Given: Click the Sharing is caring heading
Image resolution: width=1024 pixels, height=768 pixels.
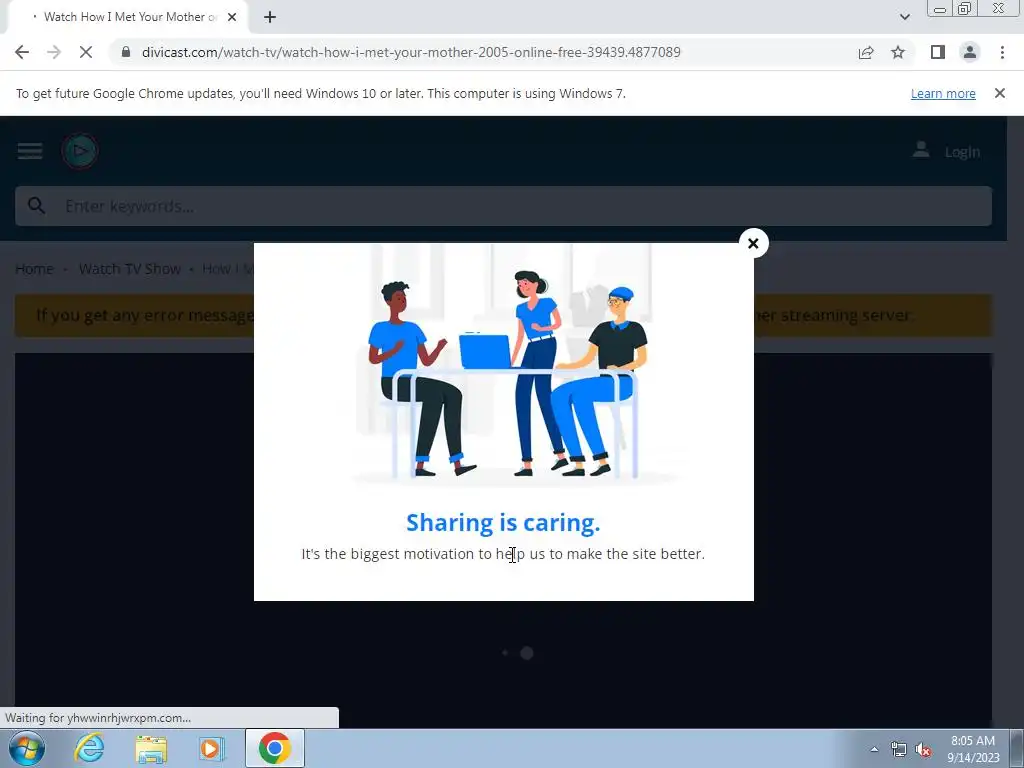Looking at the screenshot, I should (503, 522).
